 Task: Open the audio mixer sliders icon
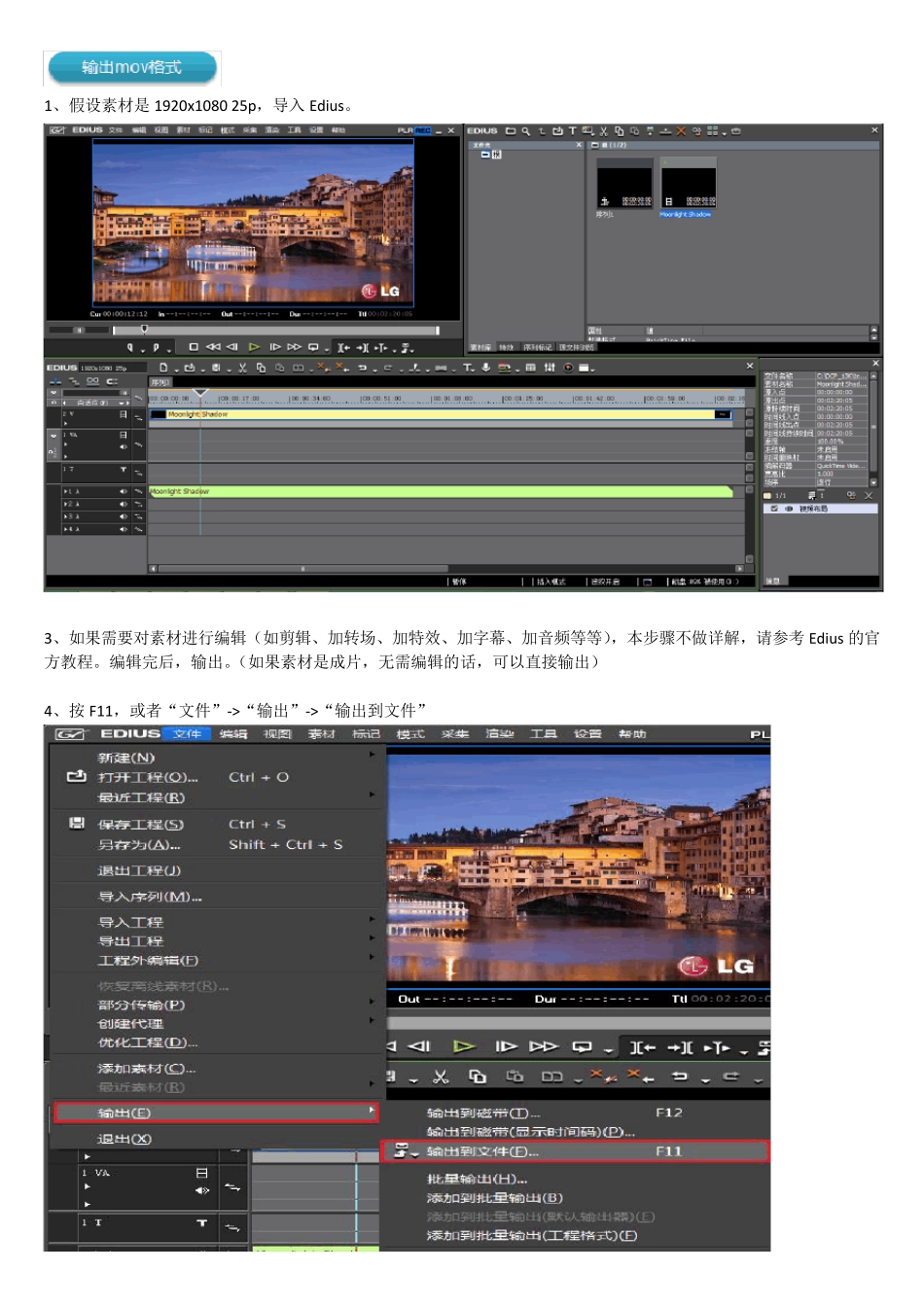[x=550, y=368]
